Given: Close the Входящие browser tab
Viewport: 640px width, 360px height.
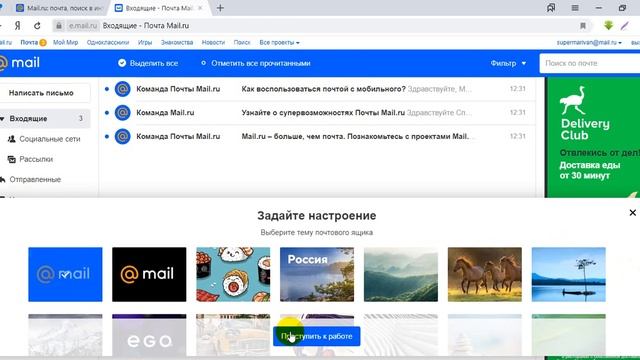Looking at the screenshot, I should (200, 8).
